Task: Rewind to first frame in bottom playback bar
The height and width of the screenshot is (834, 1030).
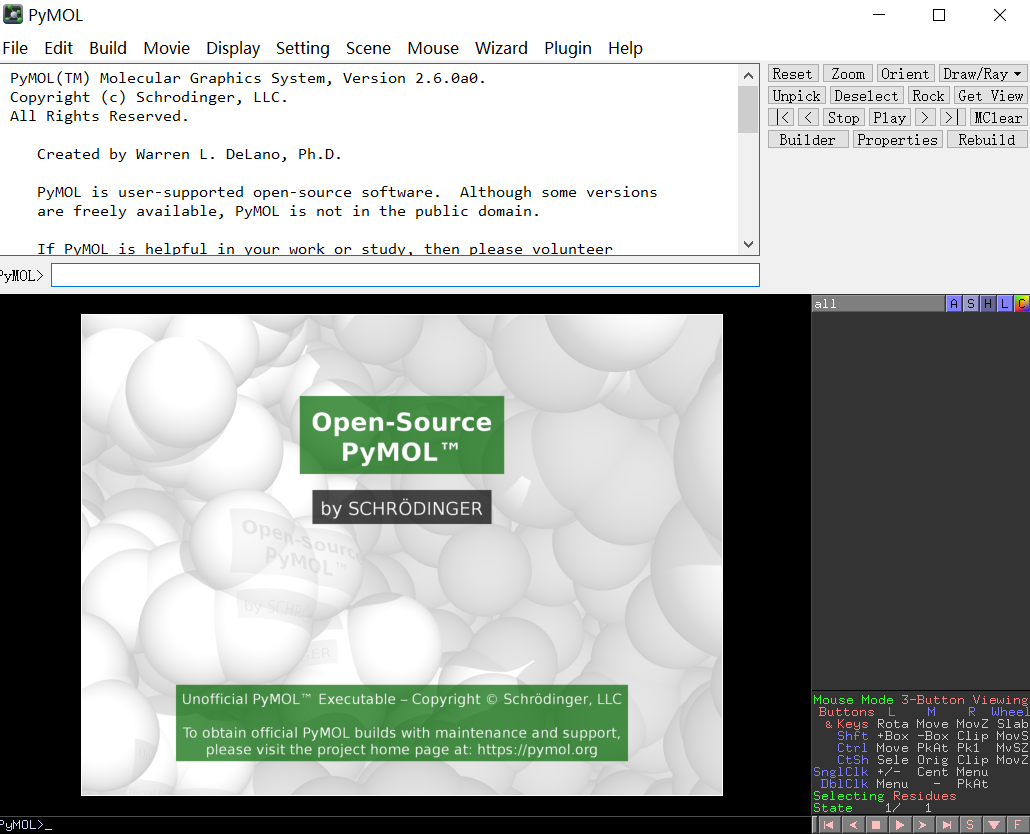Action: tap(828, 825)
